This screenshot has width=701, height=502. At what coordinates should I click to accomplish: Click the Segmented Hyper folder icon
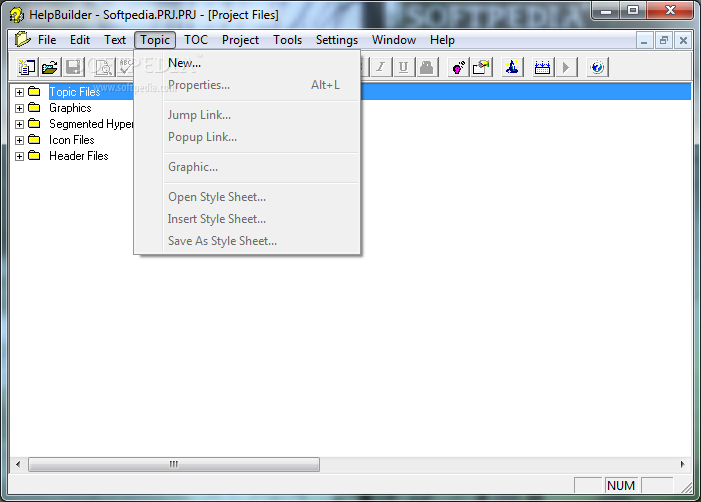(34, 123)
